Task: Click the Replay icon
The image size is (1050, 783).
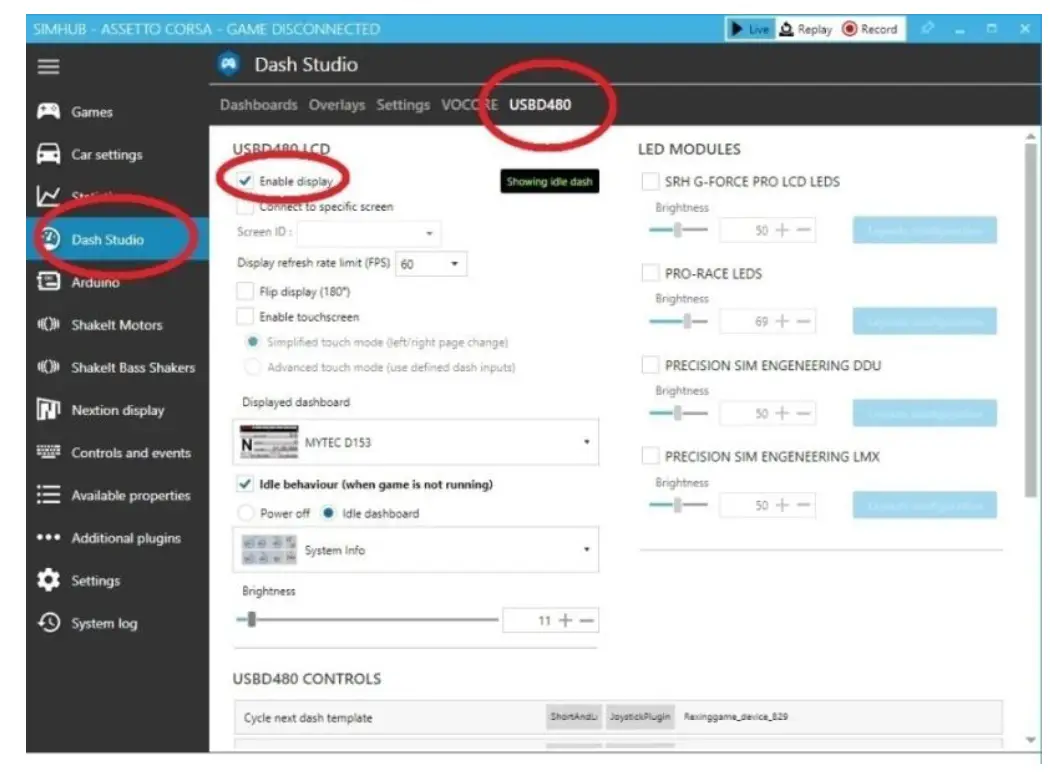Action: [786, 29]
